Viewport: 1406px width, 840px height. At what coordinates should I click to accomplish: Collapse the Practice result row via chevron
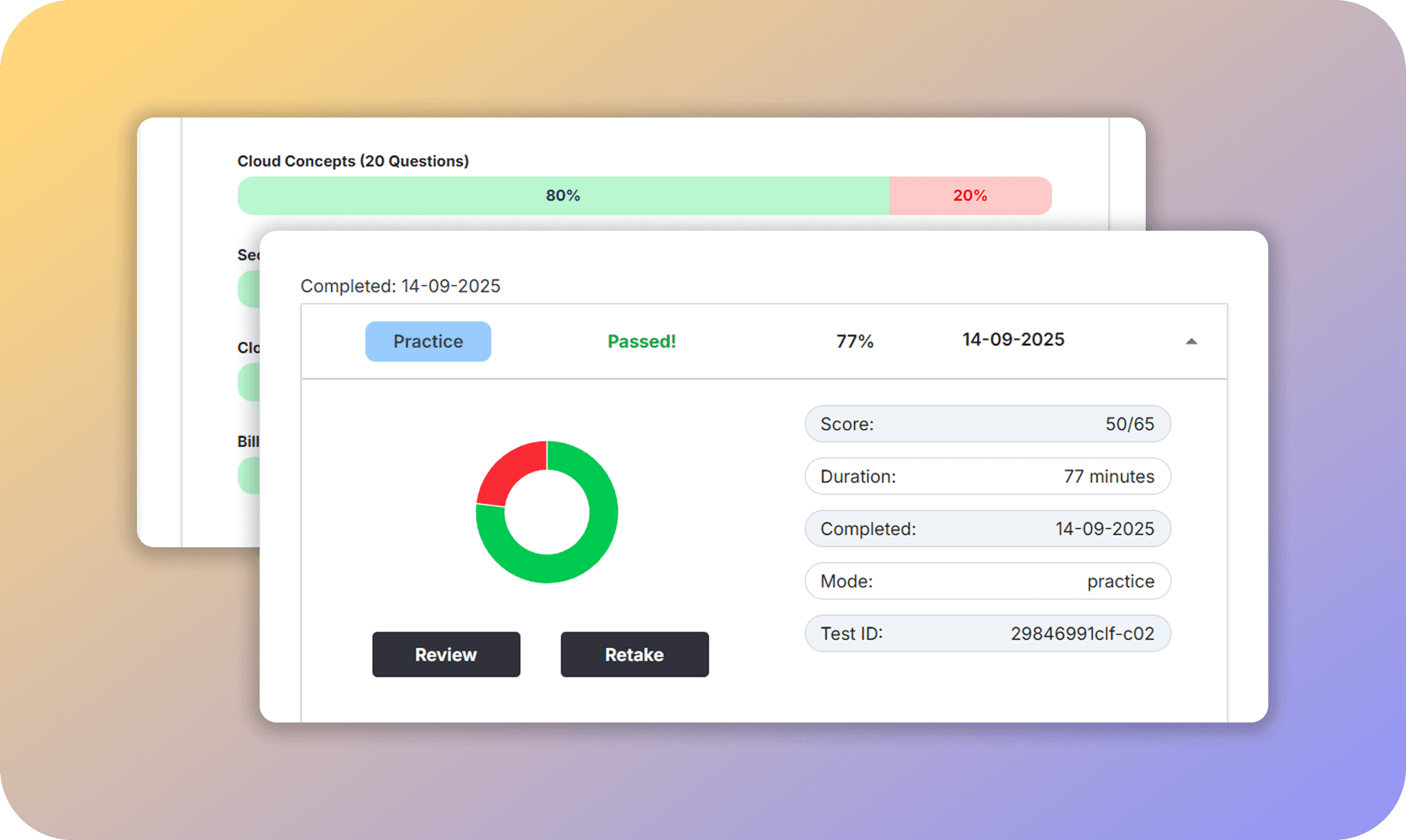(1193, 340)
